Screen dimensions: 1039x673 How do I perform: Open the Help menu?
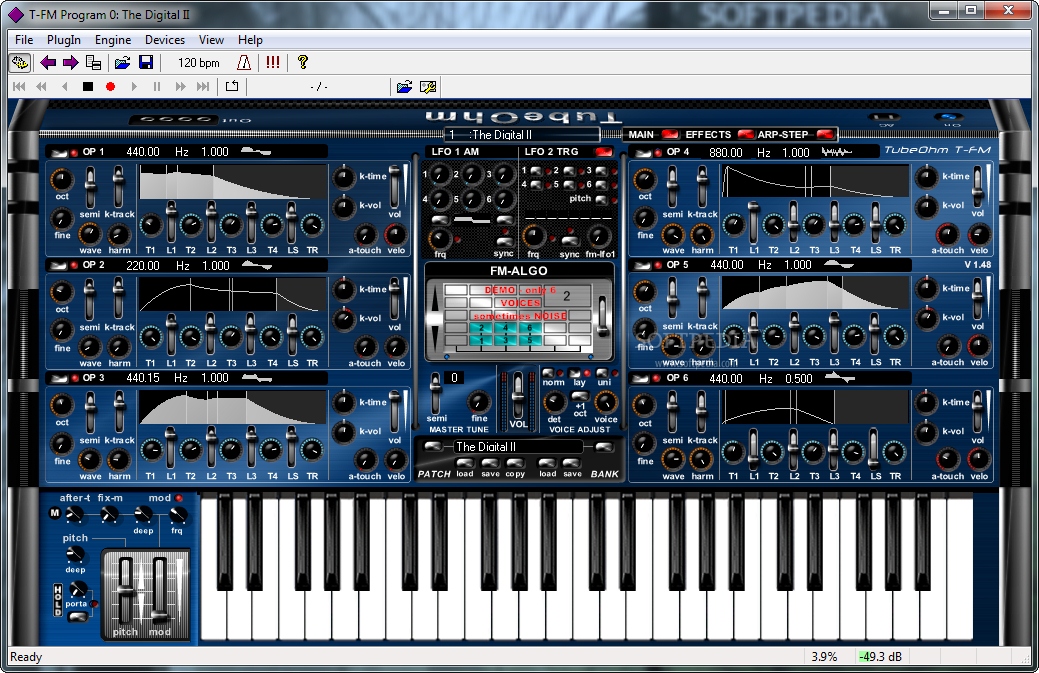point(250,40)
